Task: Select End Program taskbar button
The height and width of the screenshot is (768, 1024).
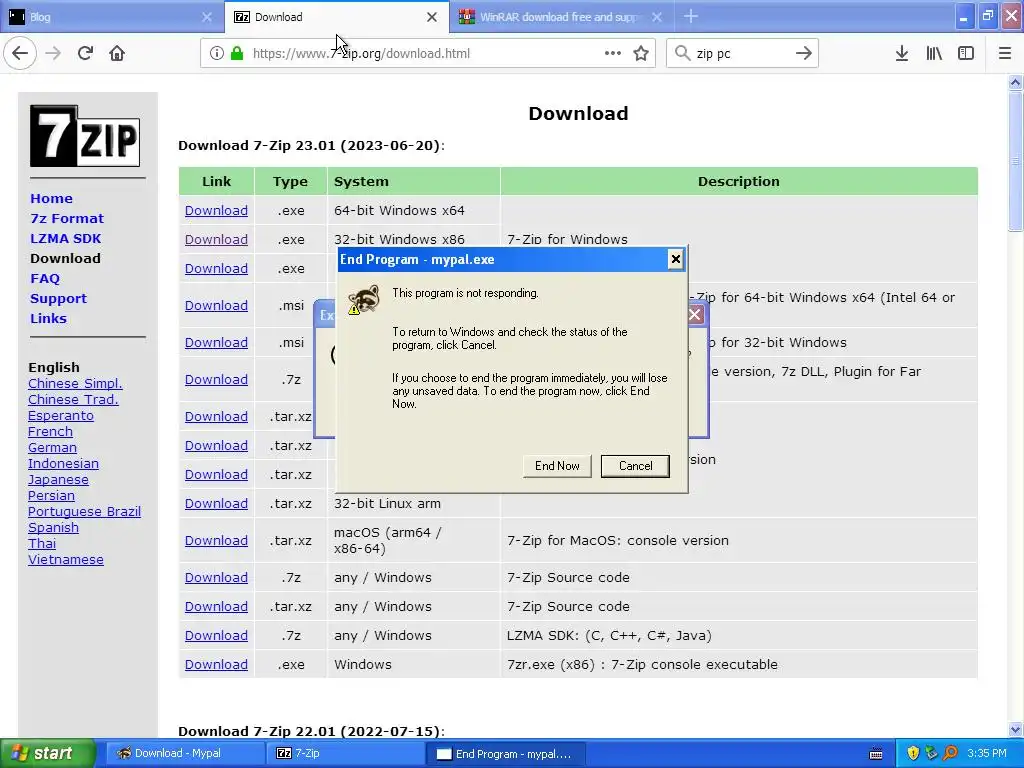Action: tap(505, 754)
